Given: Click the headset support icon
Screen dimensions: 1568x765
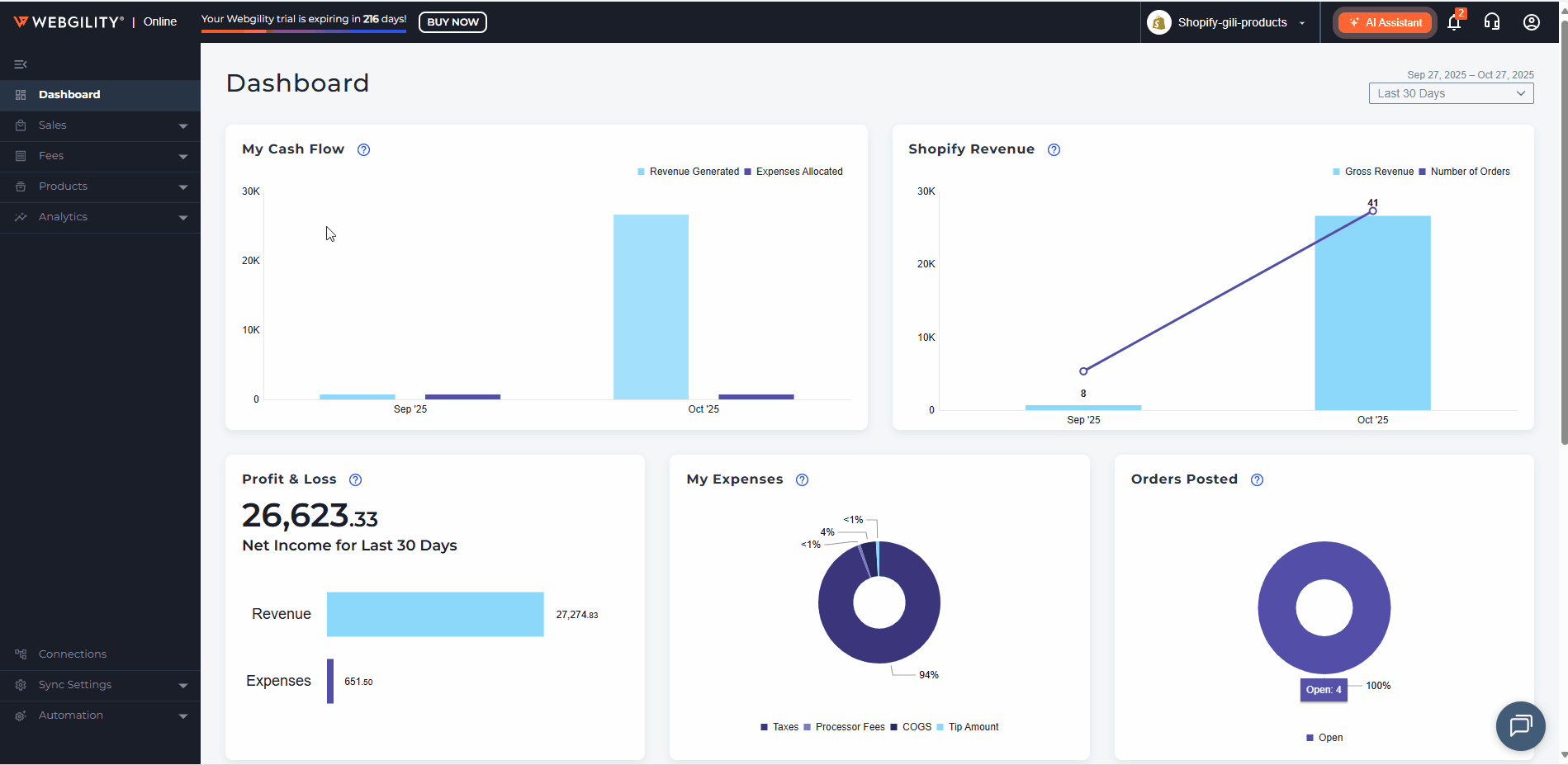Looking at the screenshot, I should [1491, 22].
